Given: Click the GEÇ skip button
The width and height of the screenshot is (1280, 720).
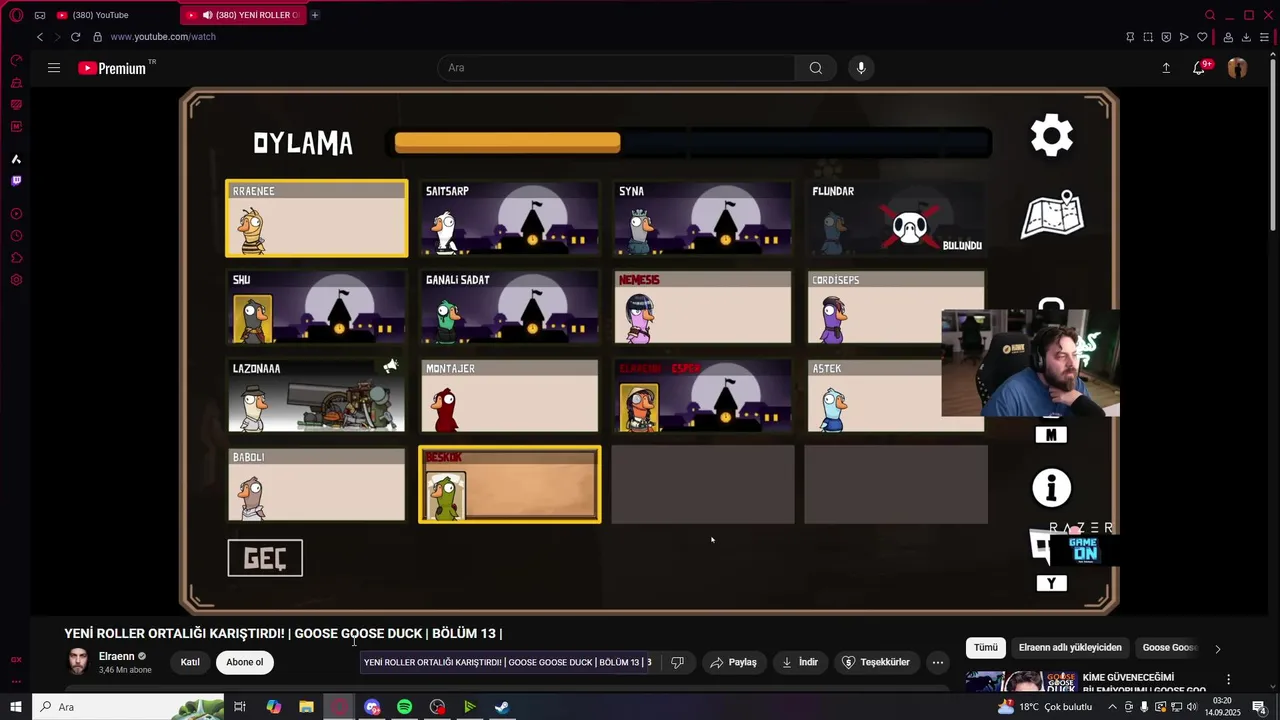Looking at the screenshot, I should pos(265,558).
